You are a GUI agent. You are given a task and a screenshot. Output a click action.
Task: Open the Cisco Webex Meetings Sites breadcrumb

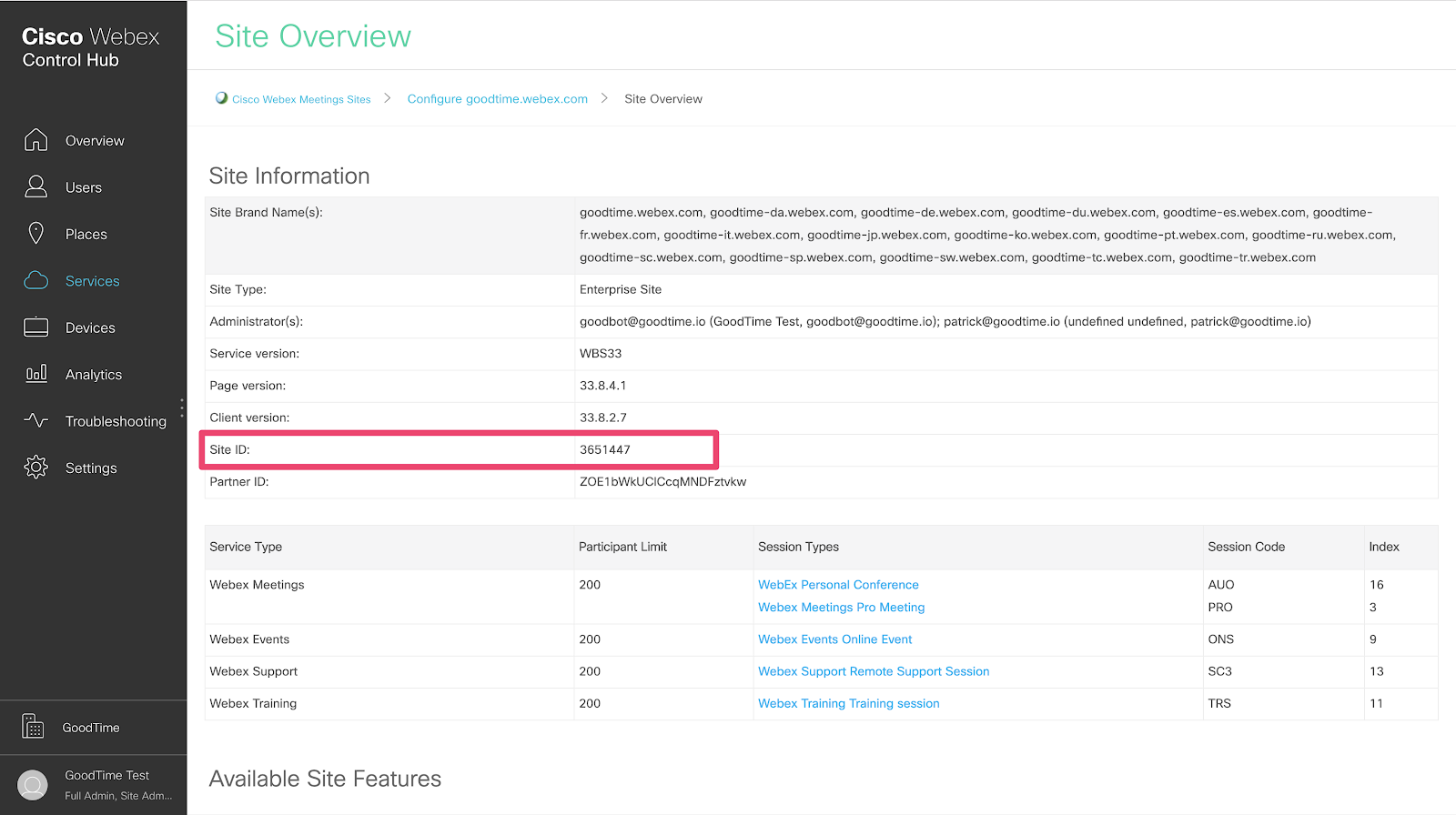(301, 99)
